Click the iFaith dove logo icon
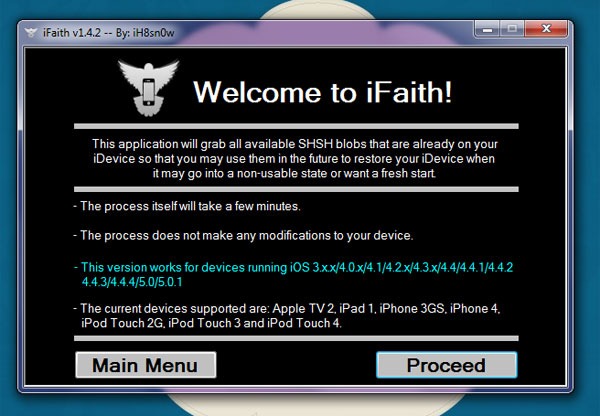600x416 pixels. 148,88
